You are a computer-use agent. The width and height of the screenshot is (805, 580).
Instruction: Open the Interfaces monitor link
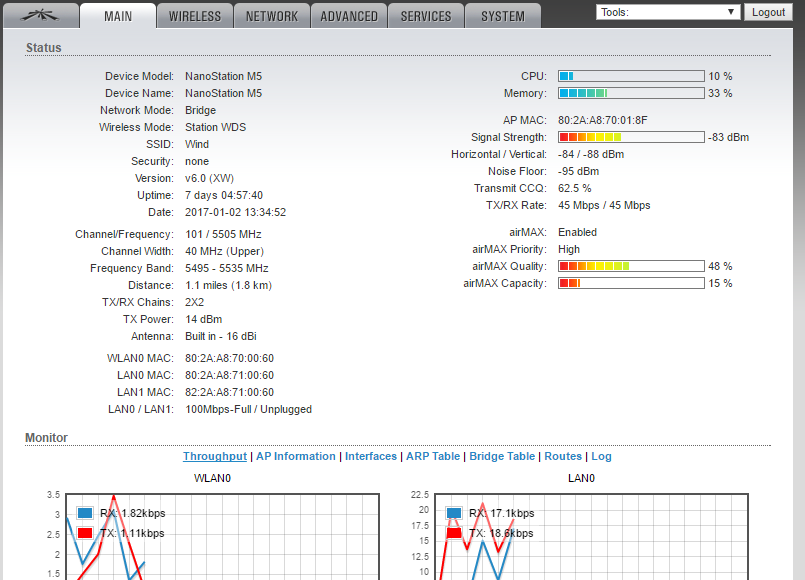tap(371, 456)
